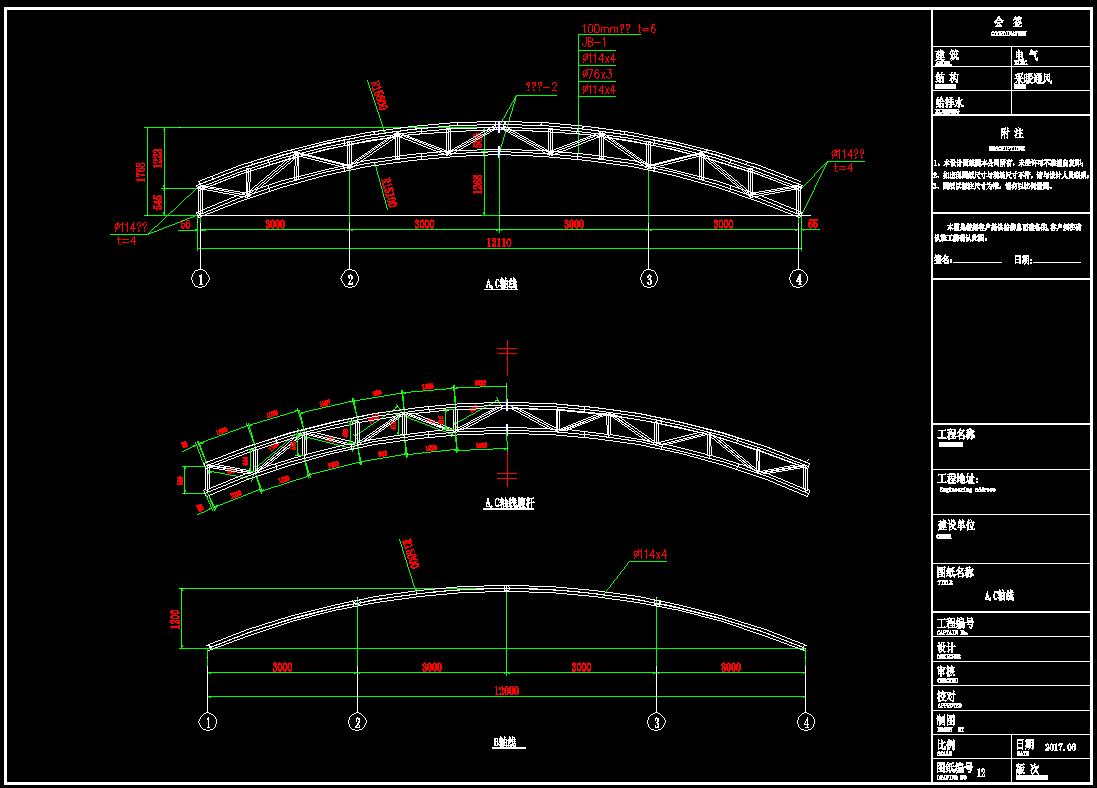Select axis bubble 4 under the bottom arch
1097x788 pixels.
(x=805, y=721)
